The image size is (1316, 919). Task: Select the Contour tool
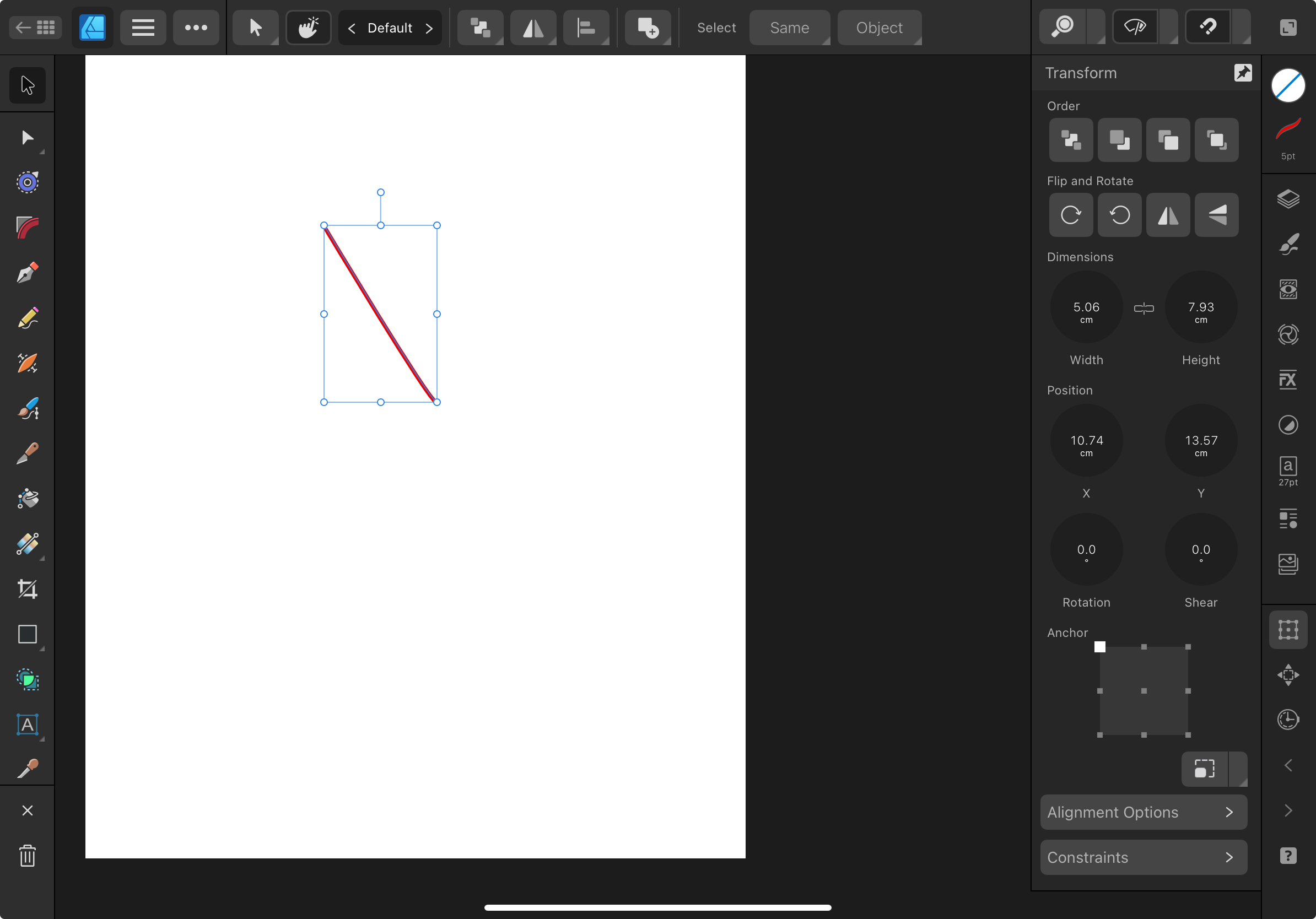27,183
